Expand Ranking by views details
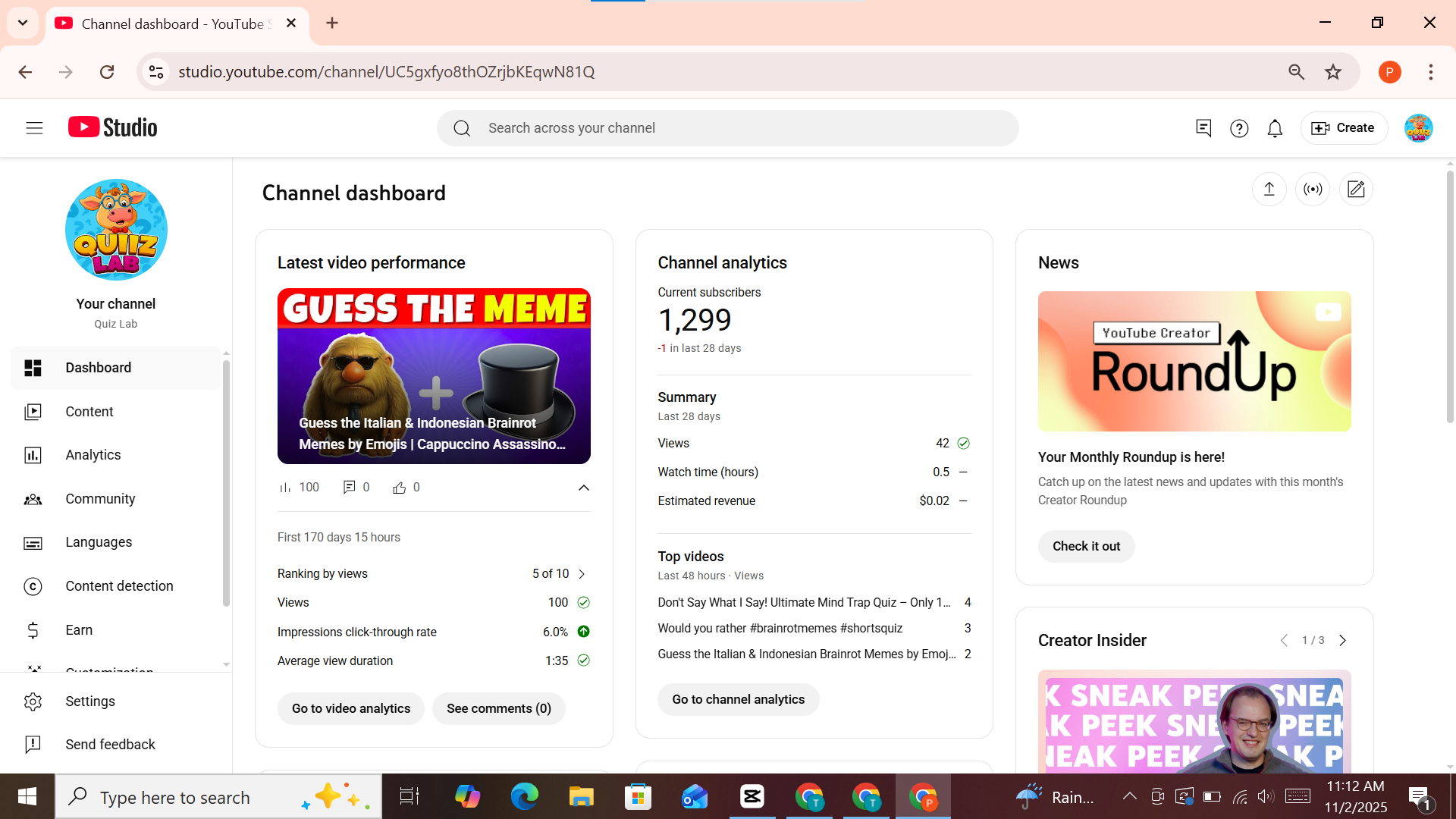The width and height of the screenshot is (1456, 819). [x=581, y=574]
